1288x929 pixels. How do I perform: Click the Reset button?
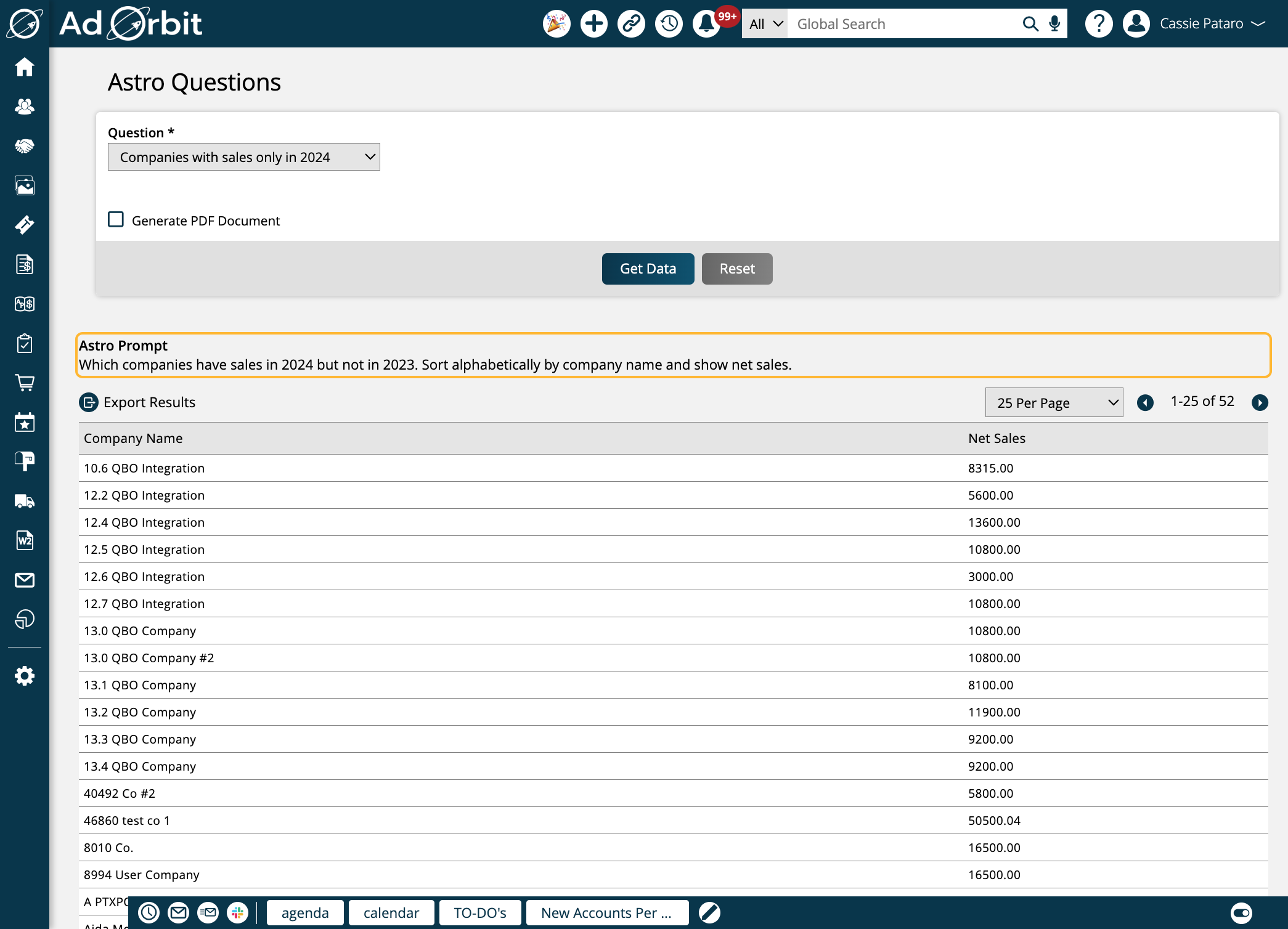point(737,269)
